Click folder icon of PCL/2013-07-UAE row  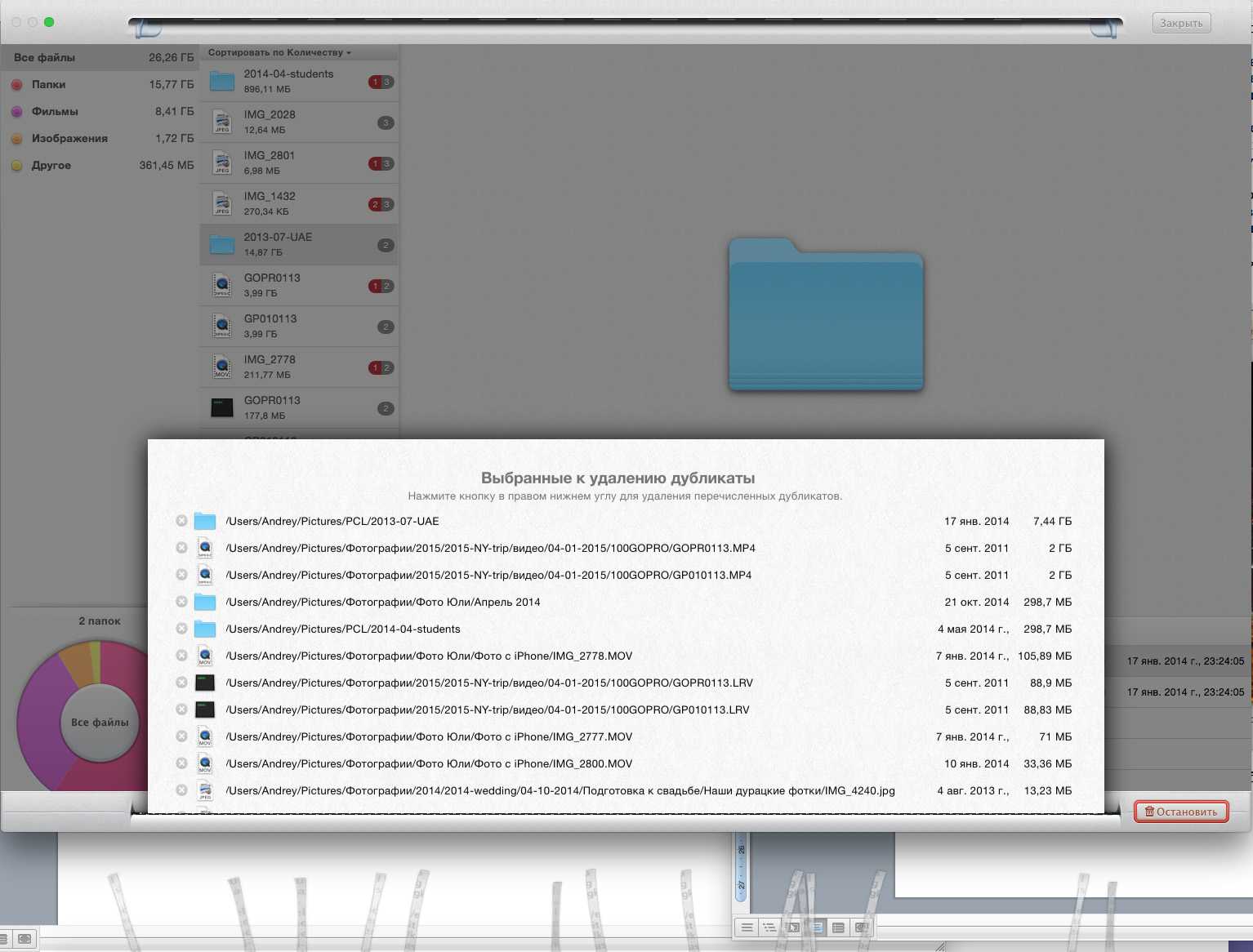coord(205,521)
